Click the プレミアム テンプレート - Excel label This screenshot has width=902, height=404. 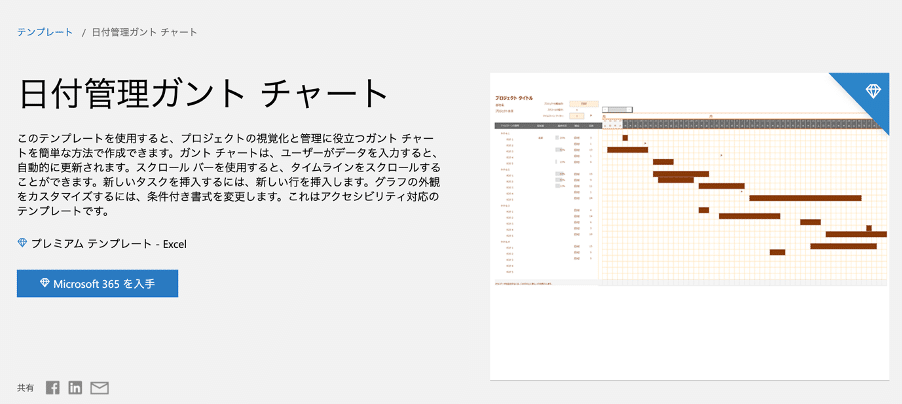109,243
